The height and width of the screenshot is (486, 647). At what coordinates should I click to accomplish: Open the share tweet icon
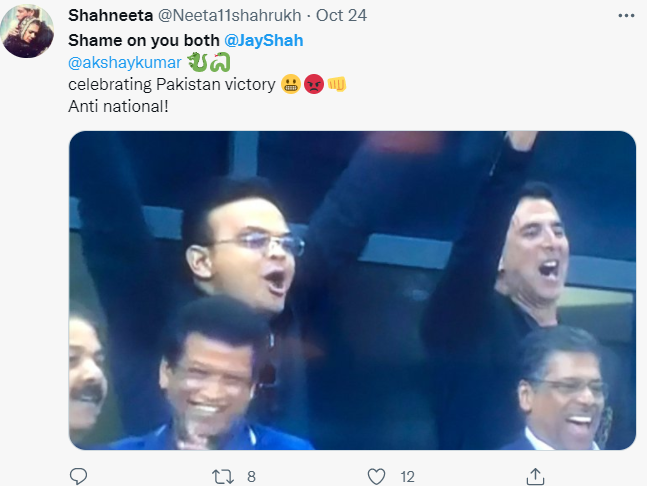click(535, 476)
